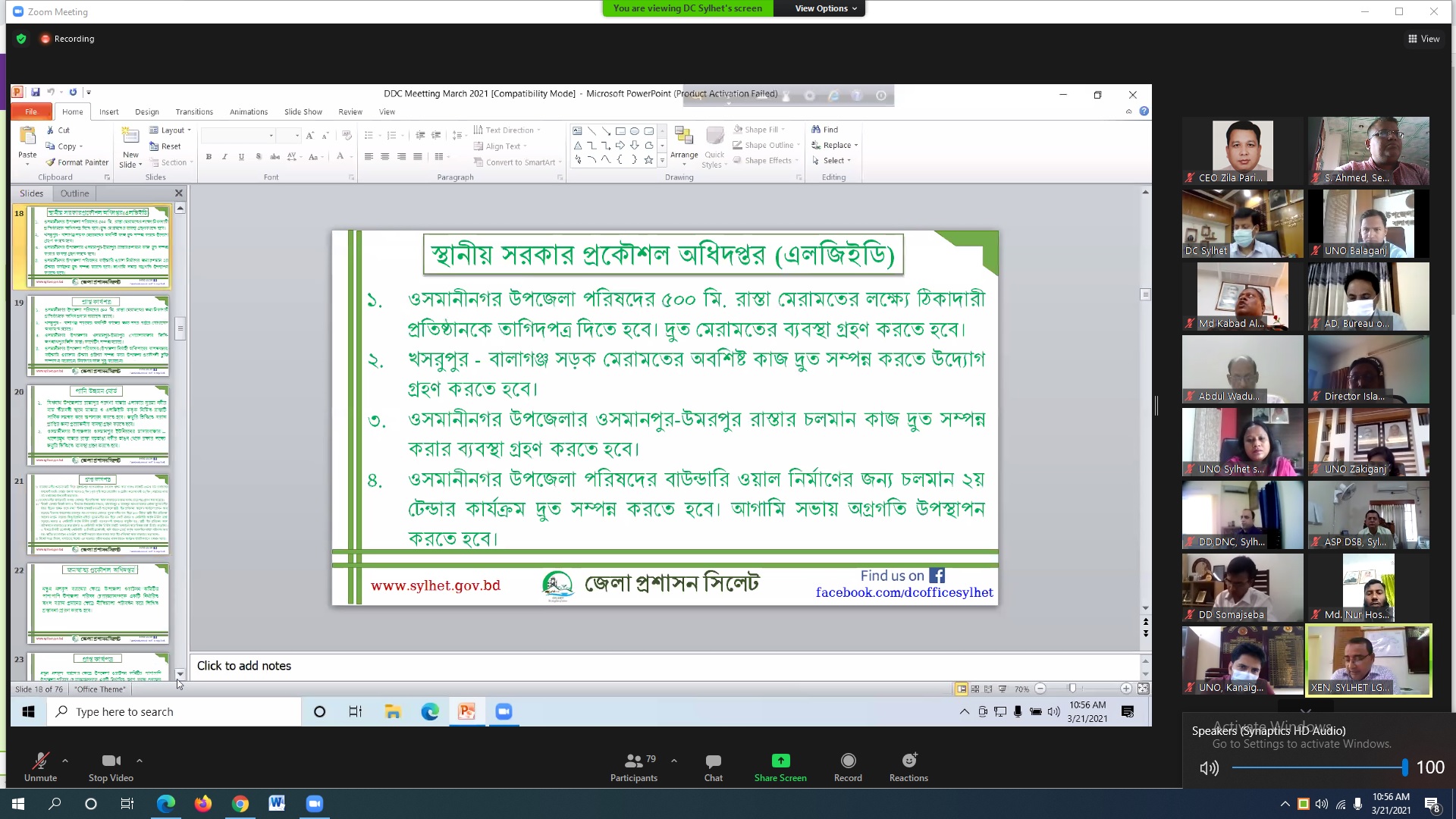
Task: Toggle gallery layout with View button
Action: [1423, 39]
